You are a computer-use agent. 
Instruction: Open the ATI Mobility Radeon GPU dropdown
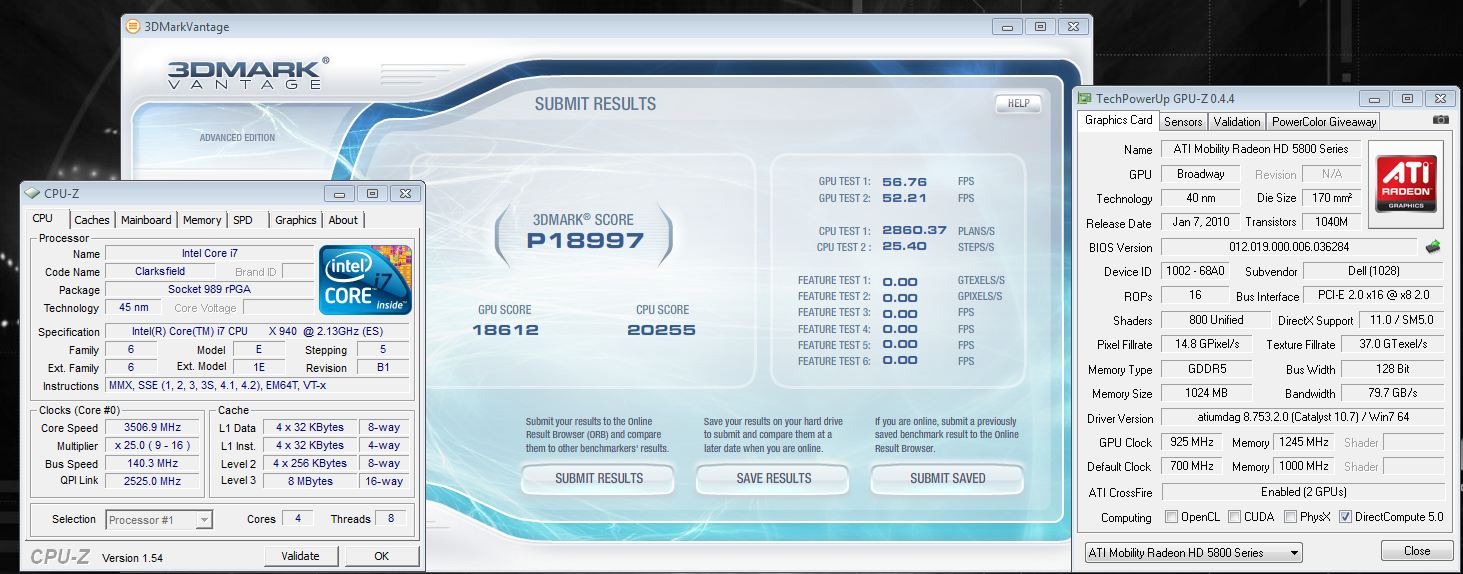[x=1193, y=552]
